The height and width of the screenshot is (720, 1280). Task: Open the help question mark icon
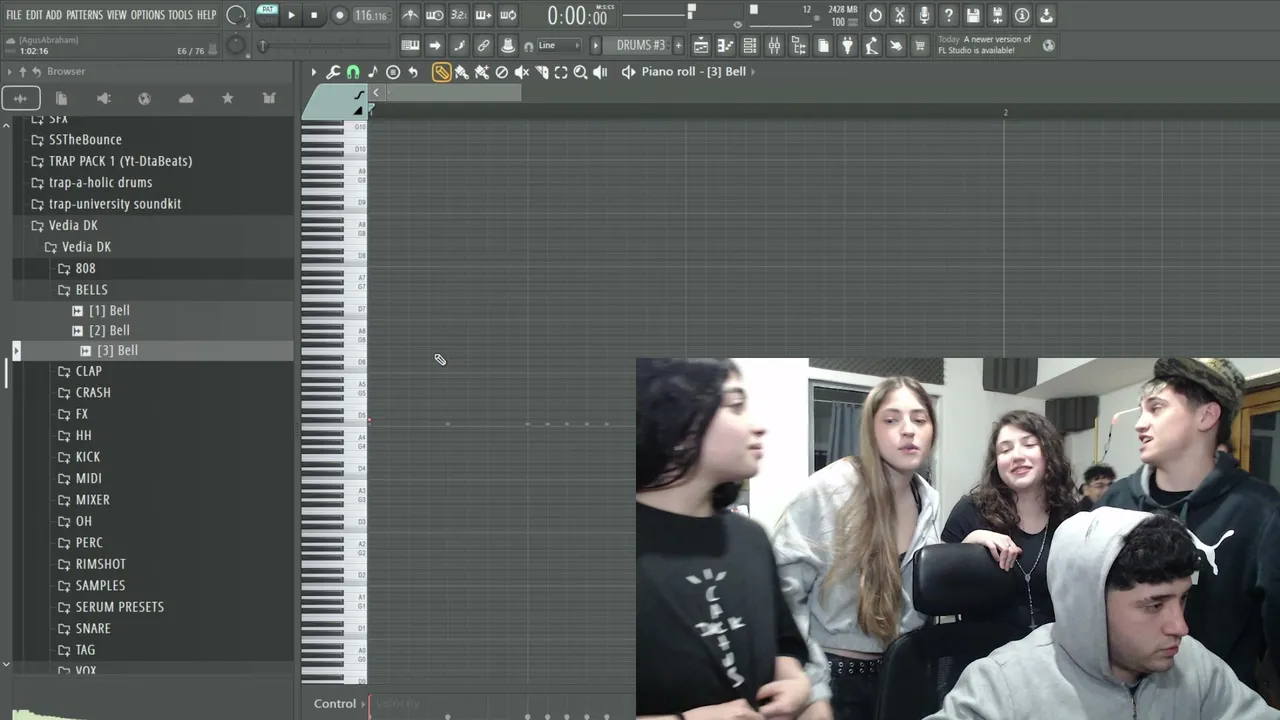click(x=949, y=15)
